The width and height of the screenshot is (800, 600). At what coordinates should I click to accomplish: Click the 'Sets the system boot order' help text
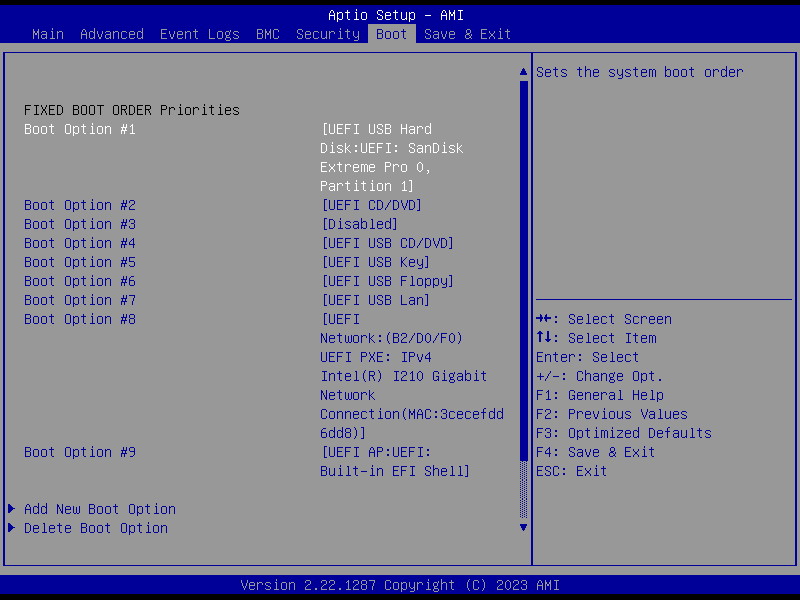[x=640, y=72]
